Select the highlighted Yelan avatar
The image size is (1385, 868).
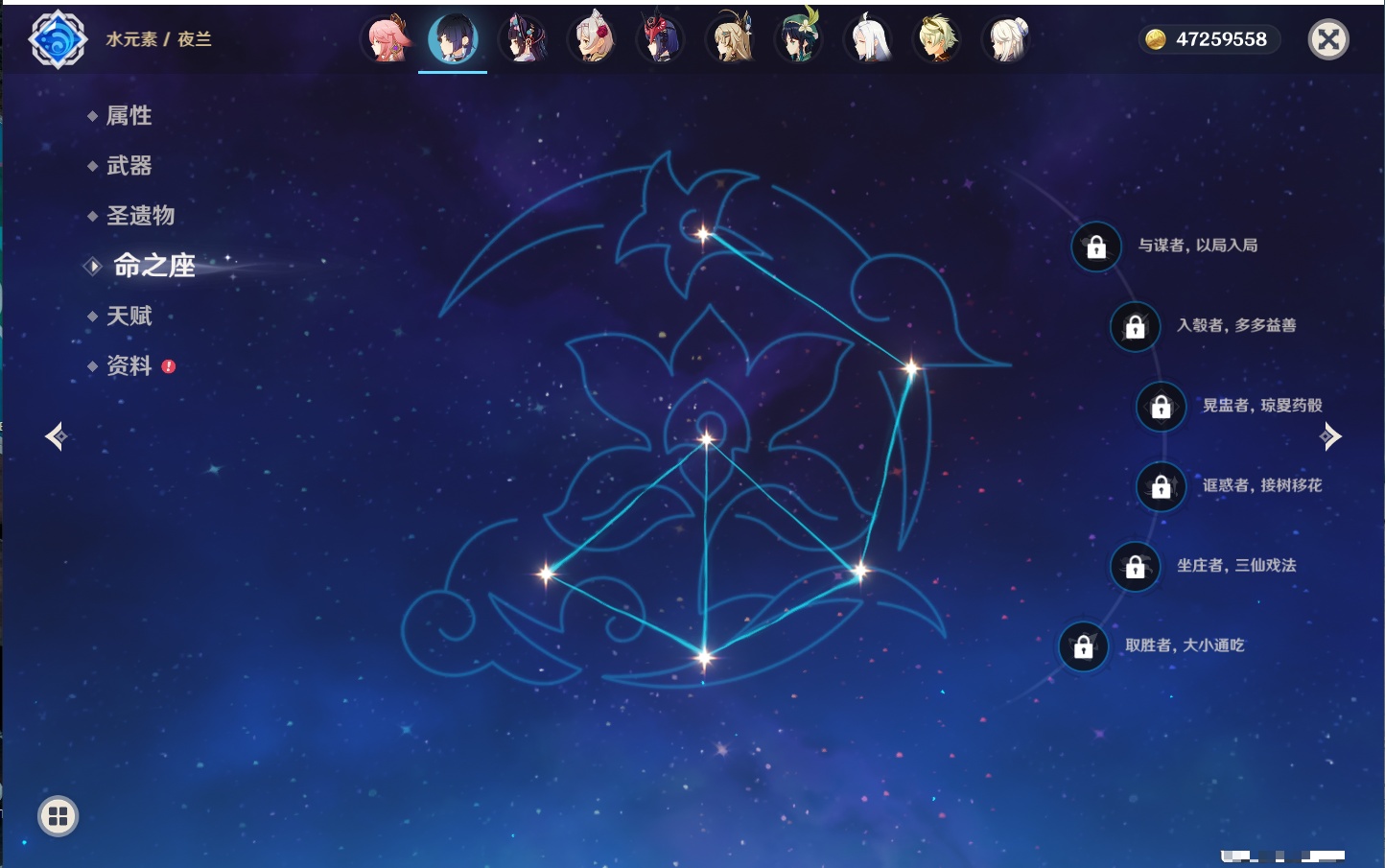(x=453, y=39)
